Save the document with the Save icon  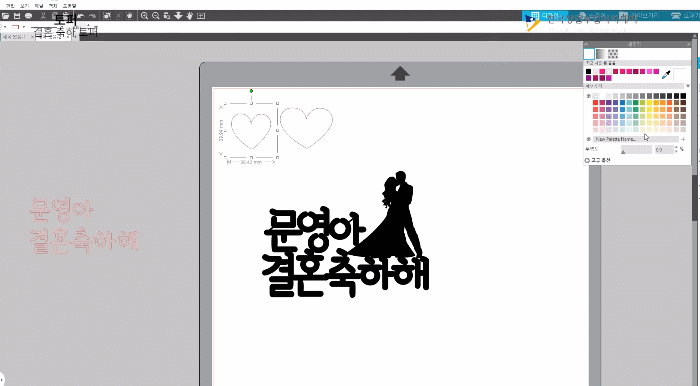pyautogui.click(x=17, y=16)
